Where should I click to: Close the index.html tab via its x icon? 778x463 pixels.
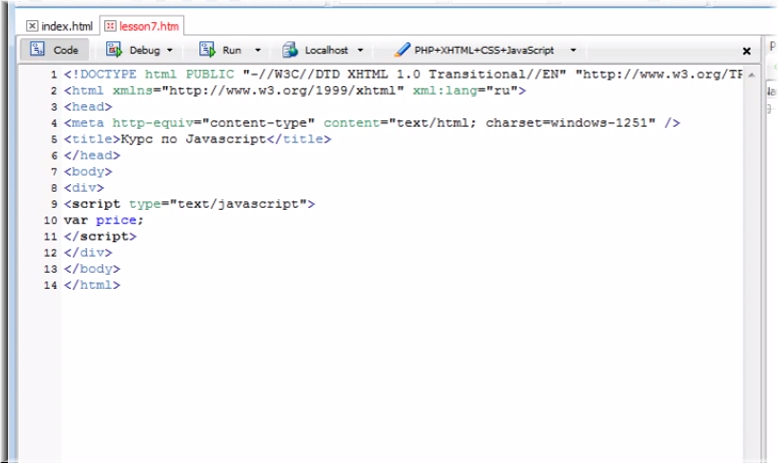pyautogui.click(x=32, y=26)
